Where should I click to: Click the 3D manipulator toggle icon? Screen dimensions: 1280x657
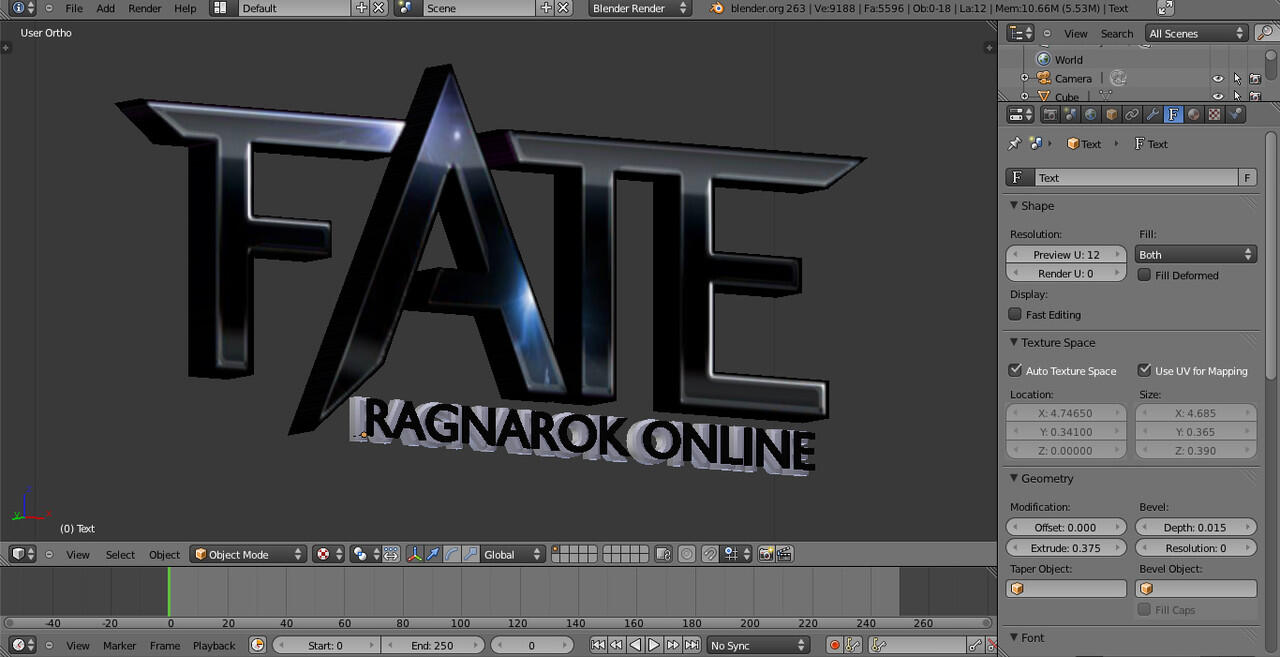coord(414,554)
